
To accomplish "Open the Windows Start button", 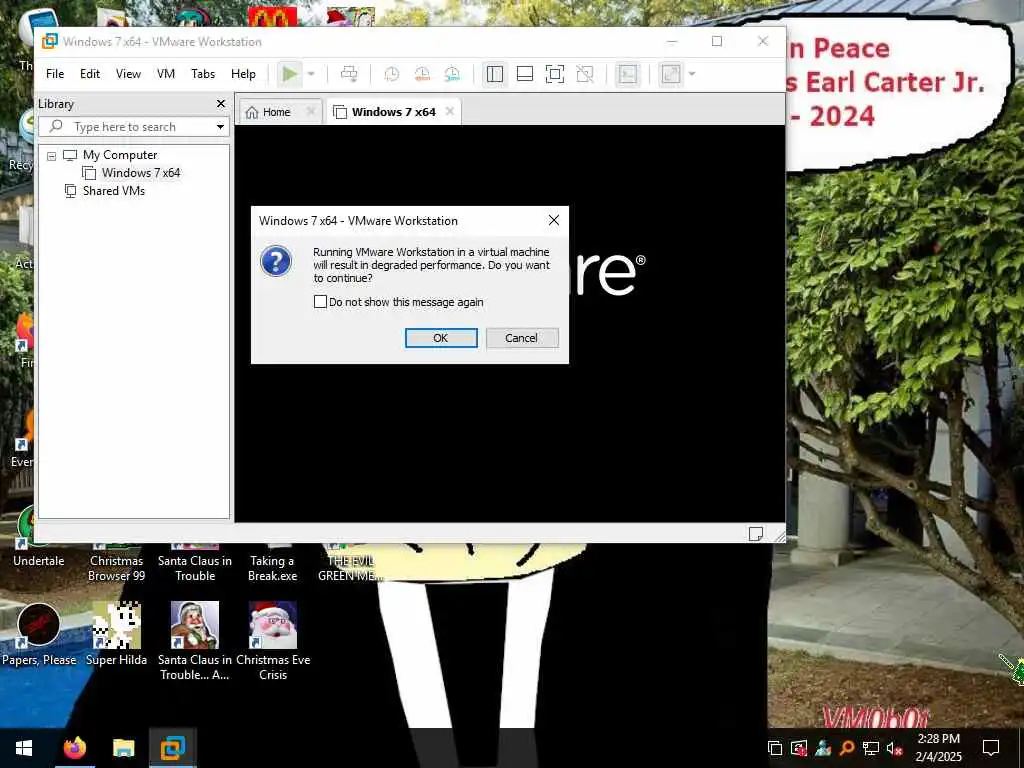I will [x=24, y=748].
